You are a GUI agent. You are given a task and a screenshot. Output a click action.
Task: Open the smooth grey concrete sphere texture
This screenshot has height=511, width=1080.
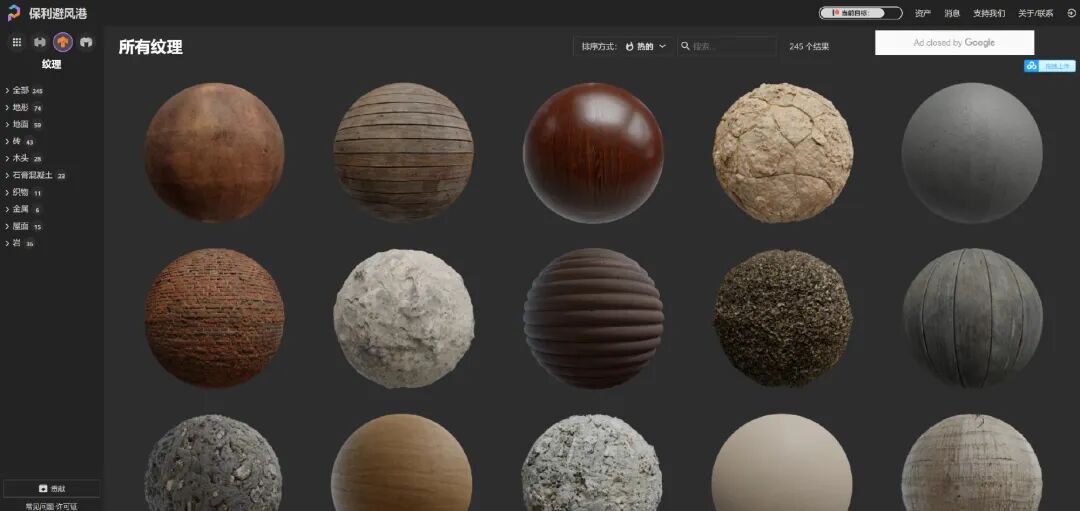(x=972, y=153)
